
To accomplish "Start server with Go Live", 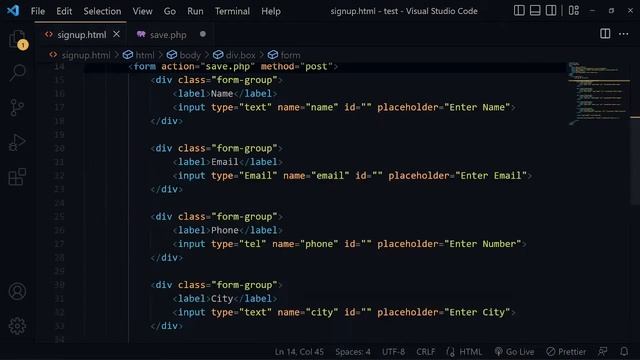I will pyautogui.click(x=514, y=351).
